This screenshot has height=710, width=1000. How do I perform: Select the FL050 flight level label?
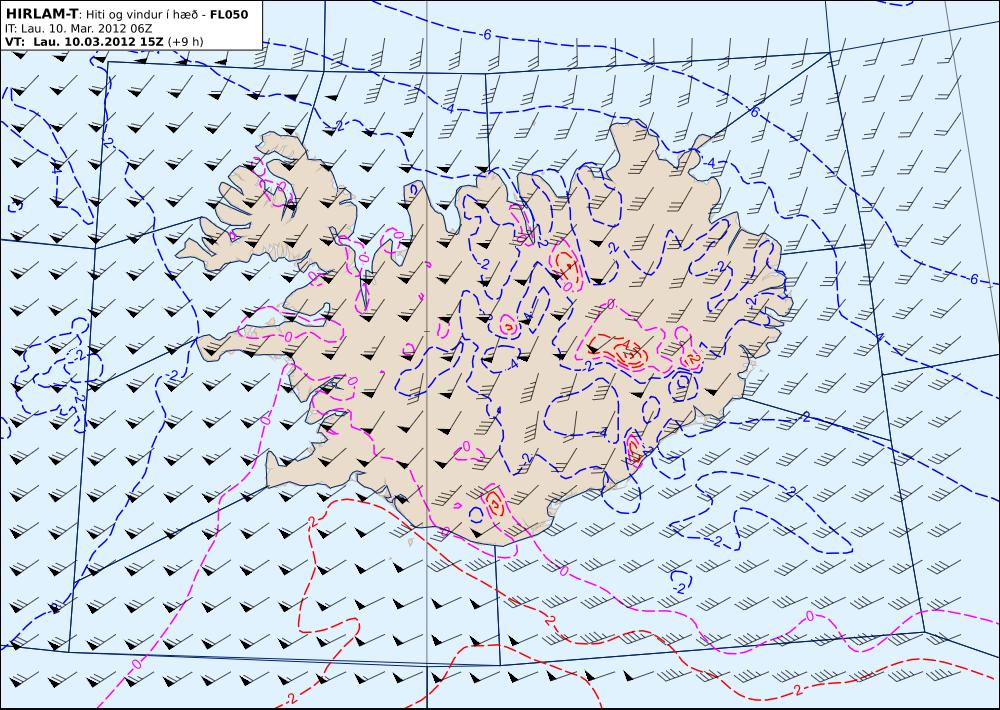click(228, 14)
